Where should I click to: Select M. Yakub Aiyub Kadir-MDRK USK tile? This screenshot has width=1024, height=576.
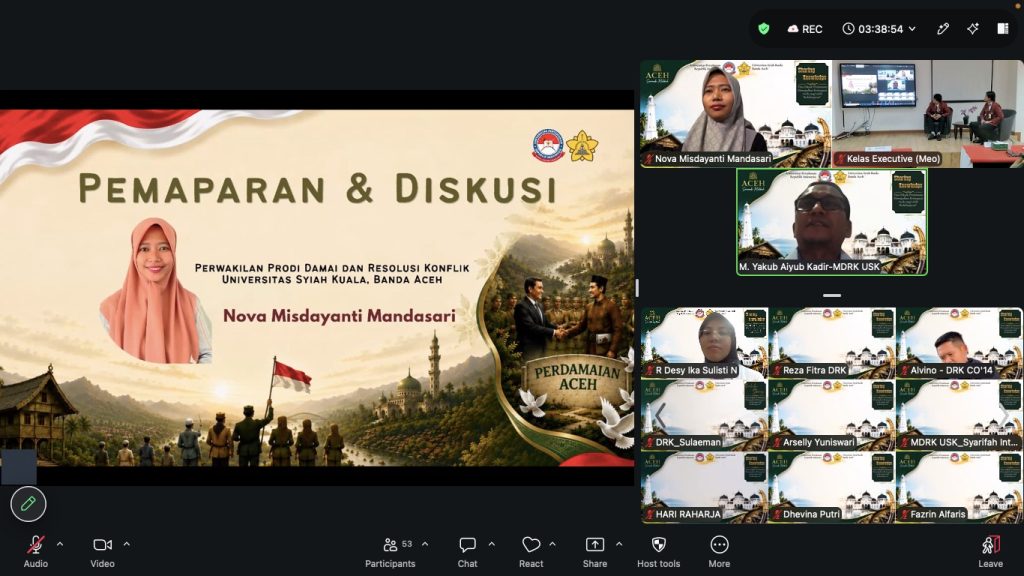pyautogui.click(x=832, y=221)
